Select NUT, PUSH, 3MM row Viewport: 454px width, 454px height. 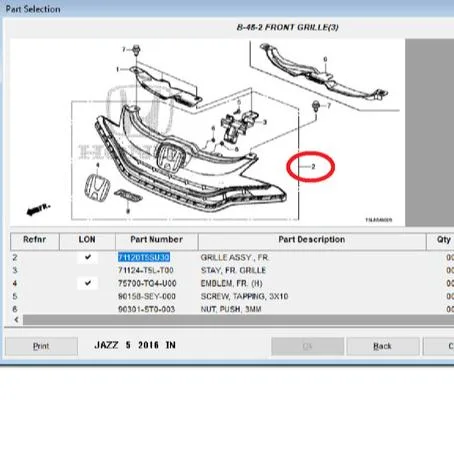(232, 309)
